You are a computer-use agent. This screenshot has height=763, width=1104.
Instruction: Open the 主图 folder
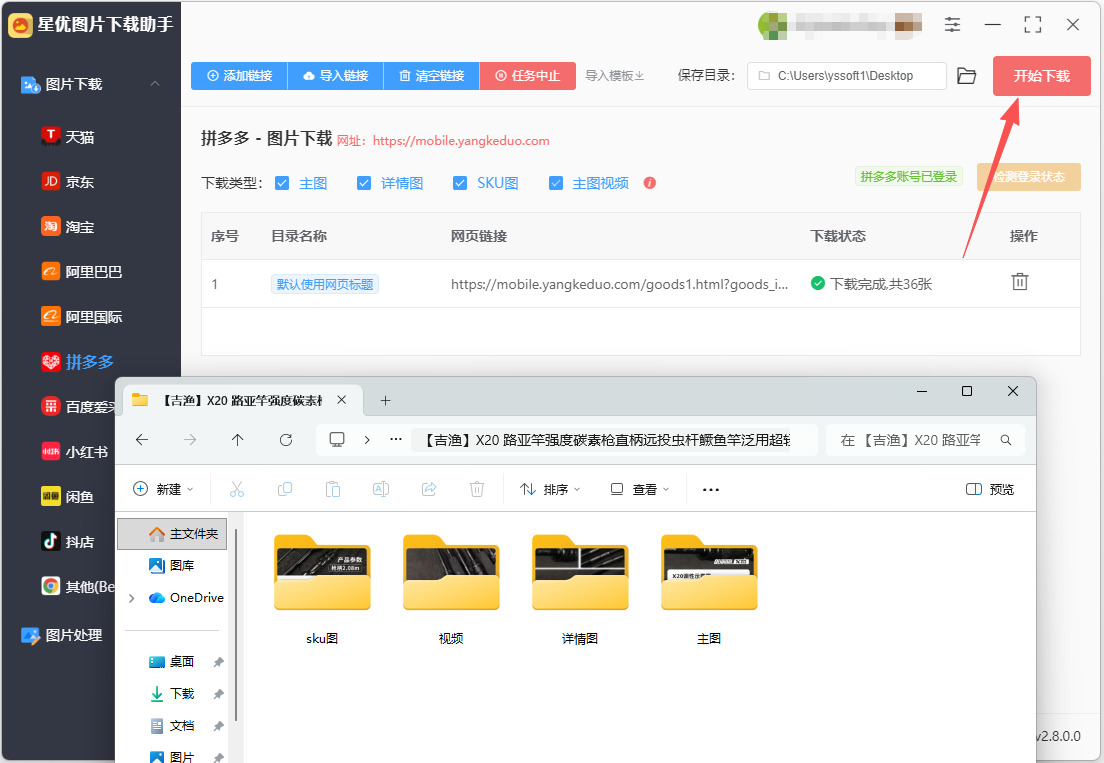click(x=709, y=591)
